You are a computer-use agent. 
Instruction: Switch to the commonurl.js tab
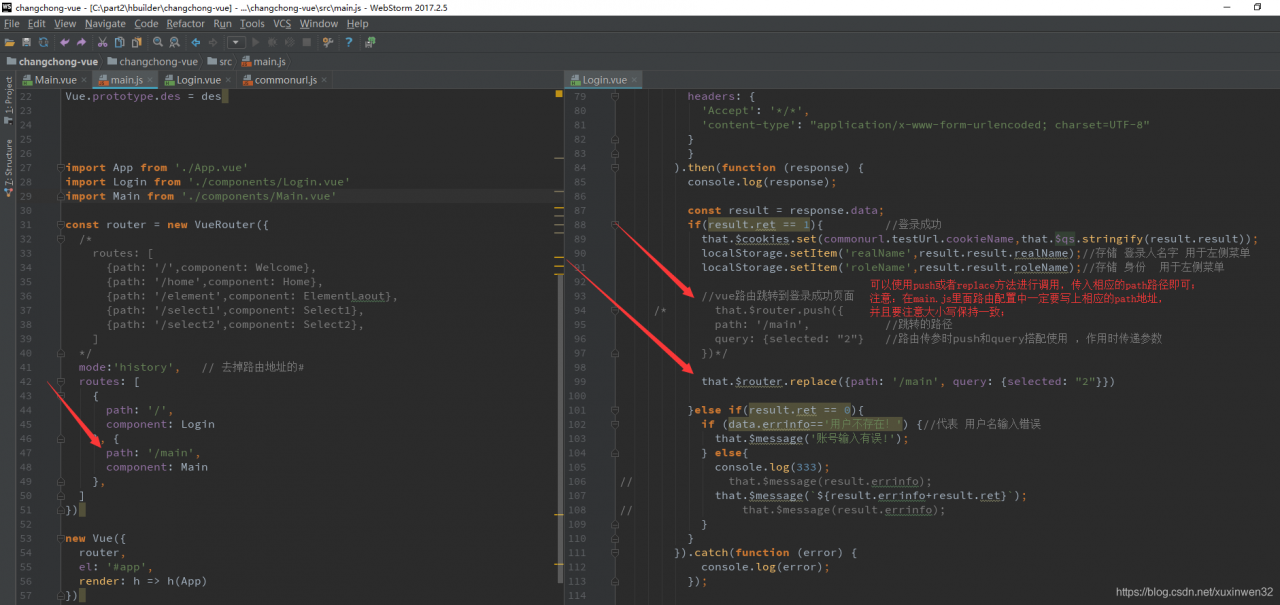285,80
